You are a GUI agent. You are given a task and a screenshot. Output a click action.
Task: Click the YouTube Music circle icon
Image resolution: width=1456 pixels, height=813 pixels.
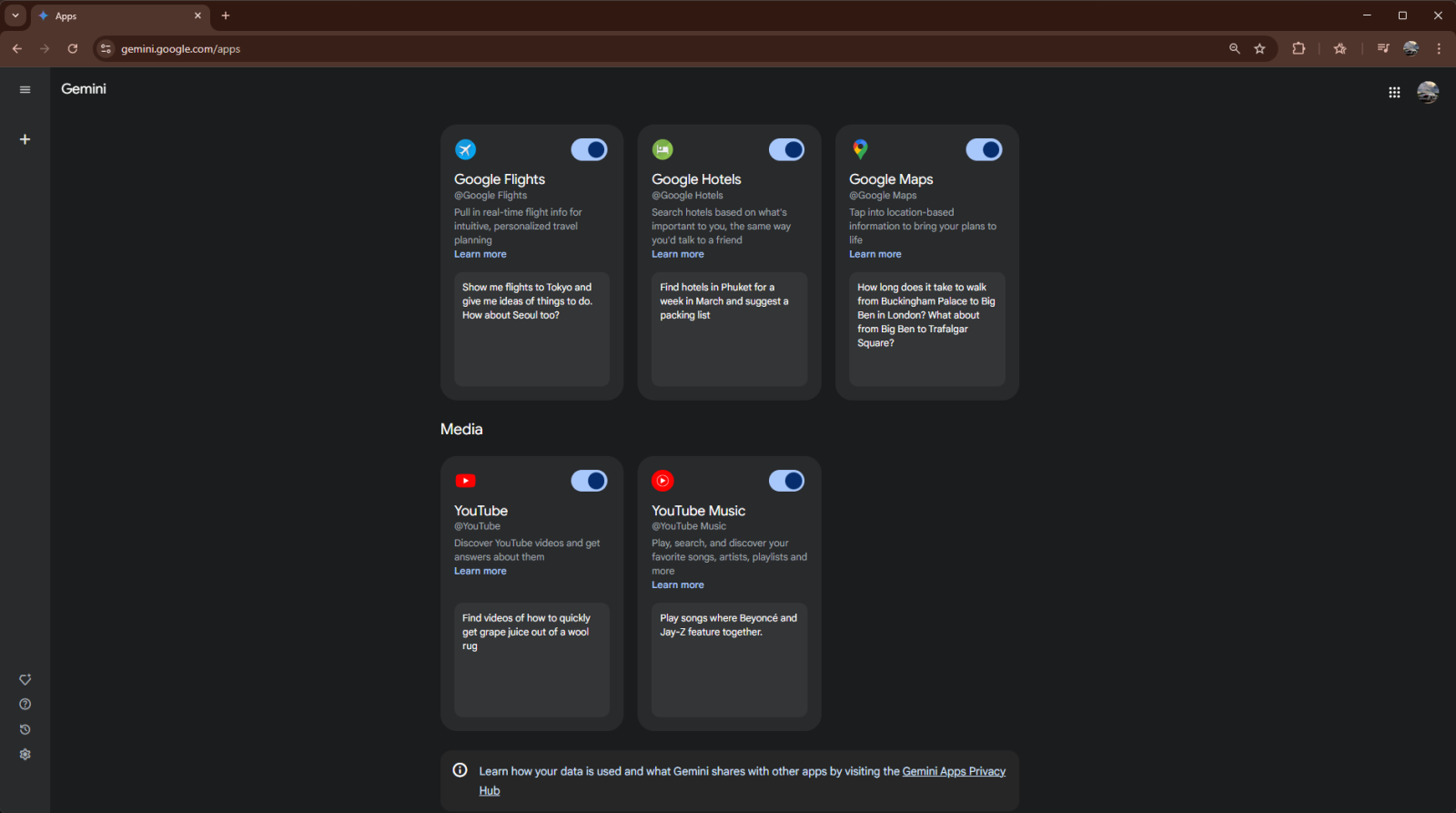click(662, 481)
